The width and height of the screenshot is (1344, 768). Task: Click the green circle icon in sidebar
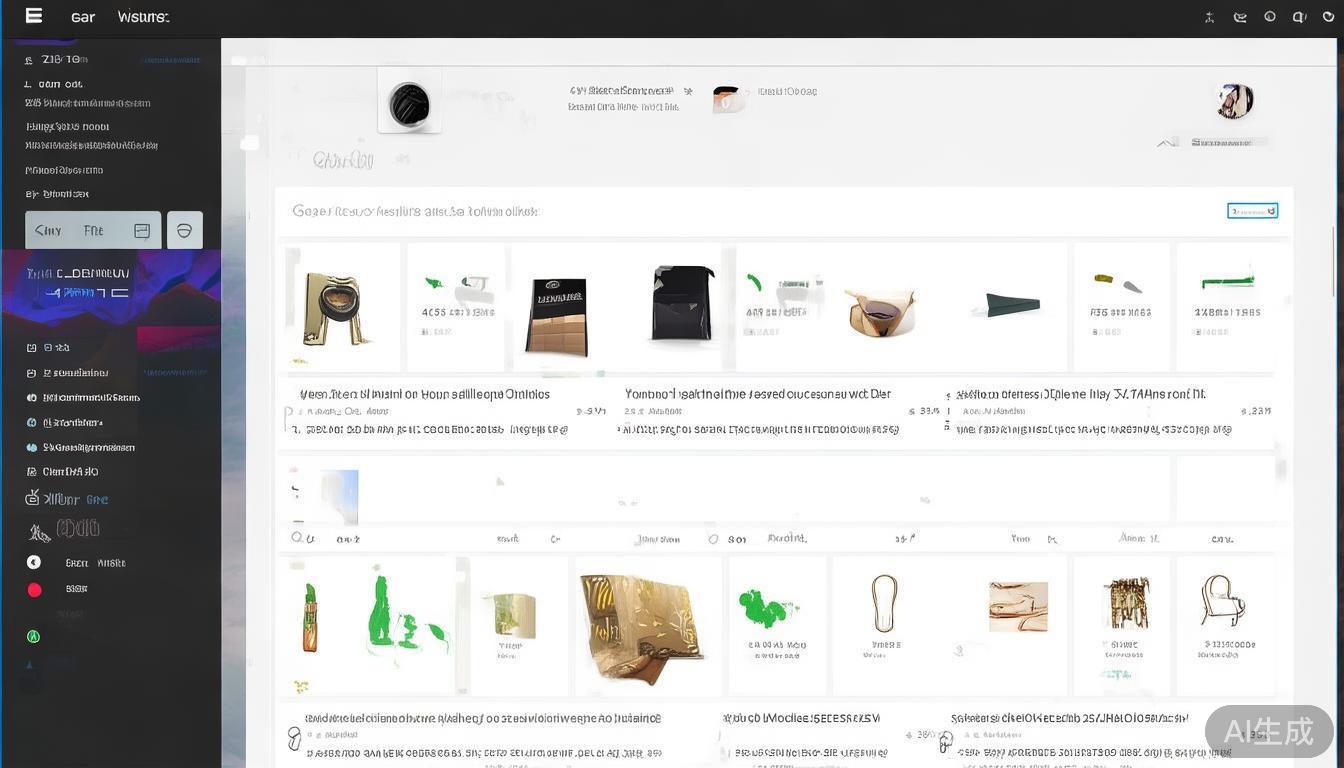tap(33, 636)
